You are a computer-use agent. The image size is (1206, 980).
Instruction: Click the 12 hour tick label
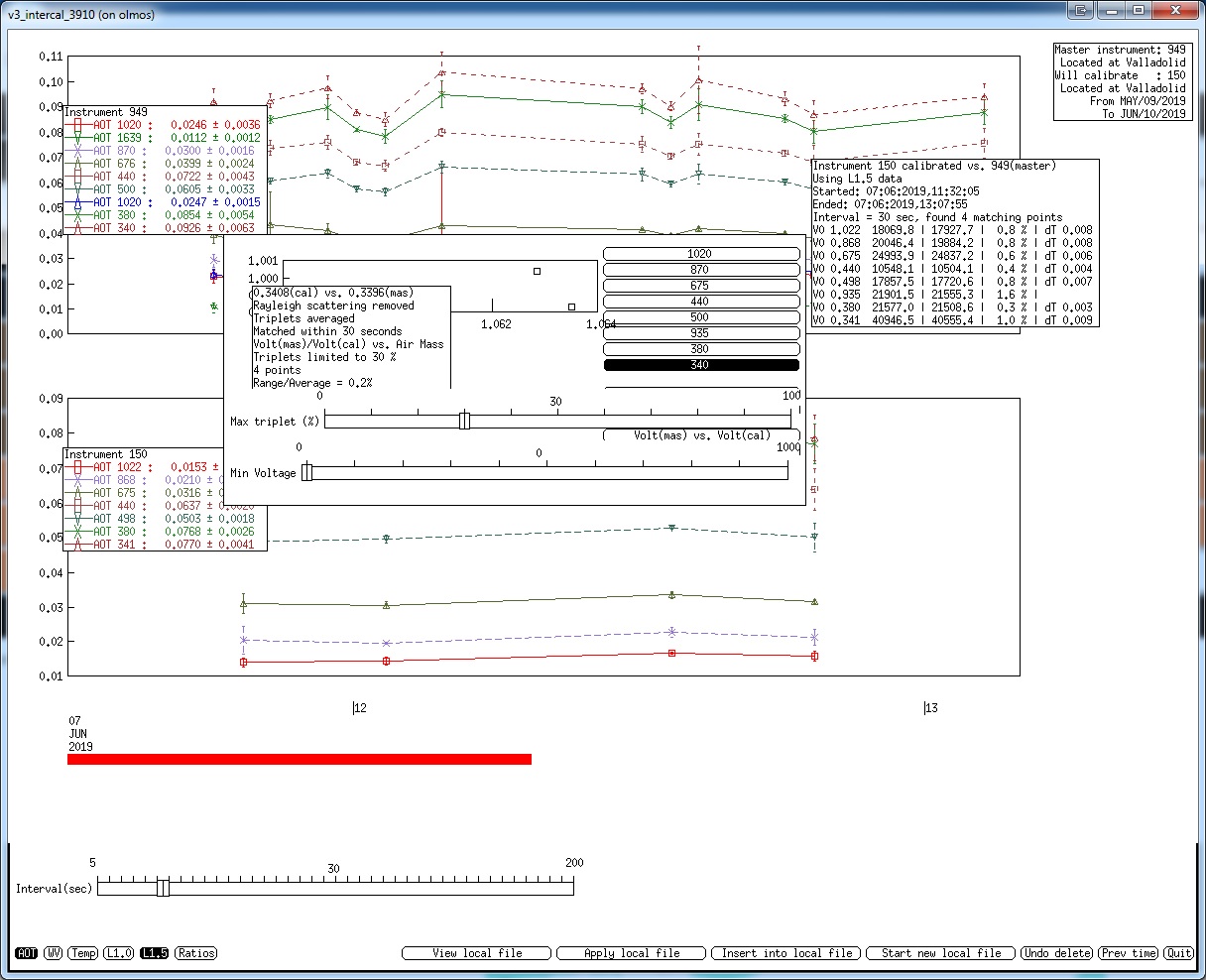360,708
